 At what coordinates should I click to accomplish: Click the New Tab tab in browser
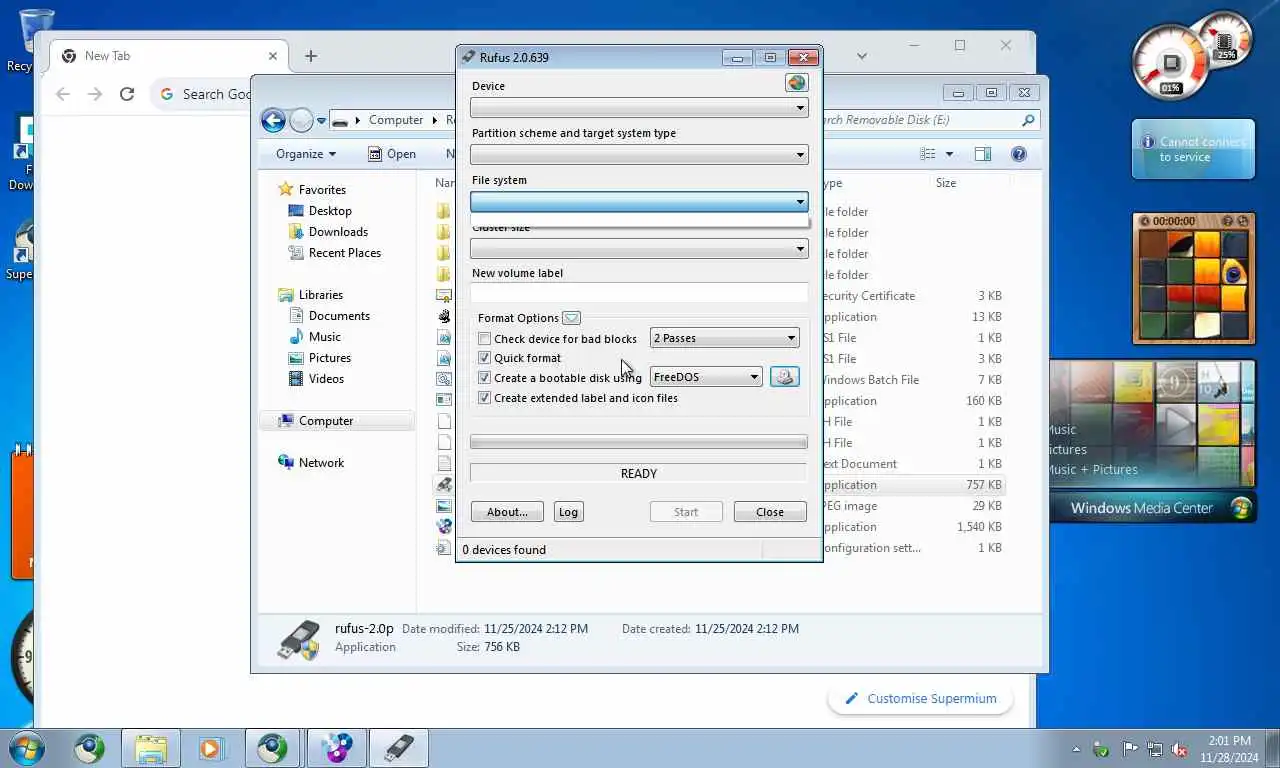(166, 56)
